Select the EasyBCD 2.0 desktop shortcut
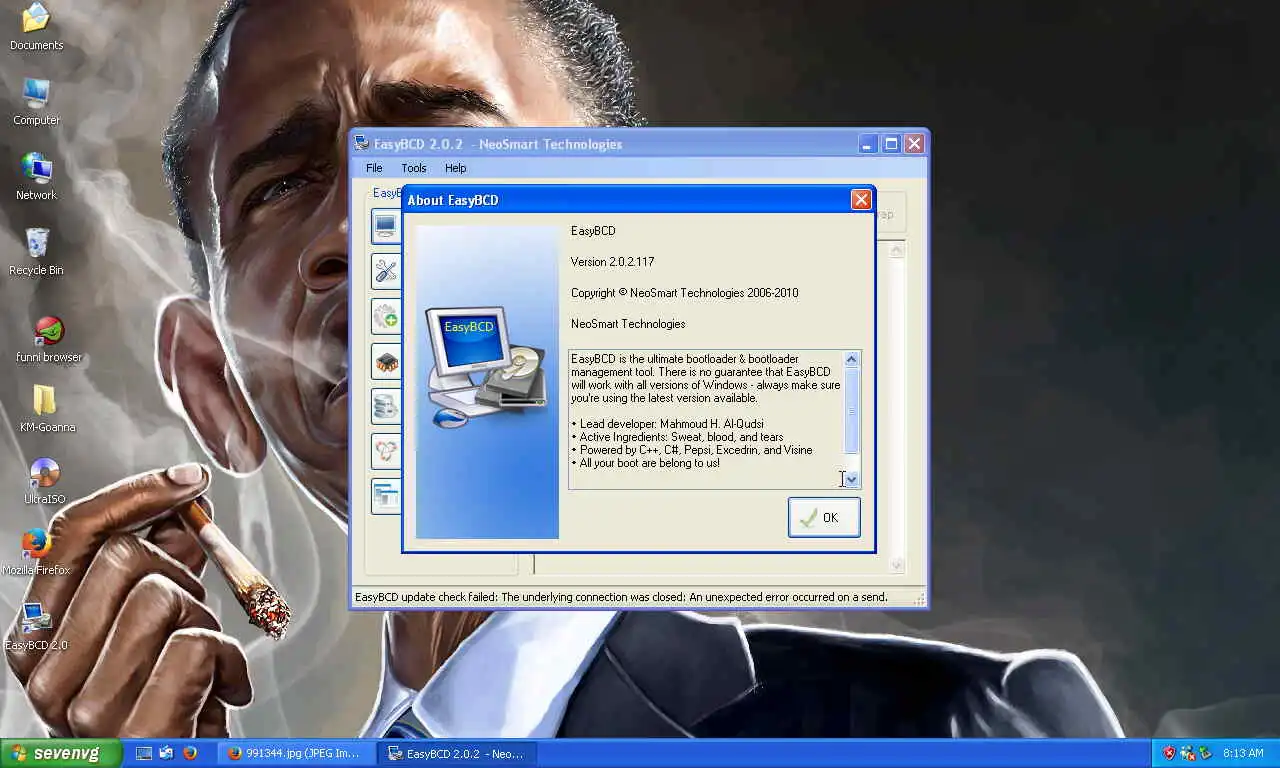The width and height of the screenshot is (1280, 768). coord(36,627)
